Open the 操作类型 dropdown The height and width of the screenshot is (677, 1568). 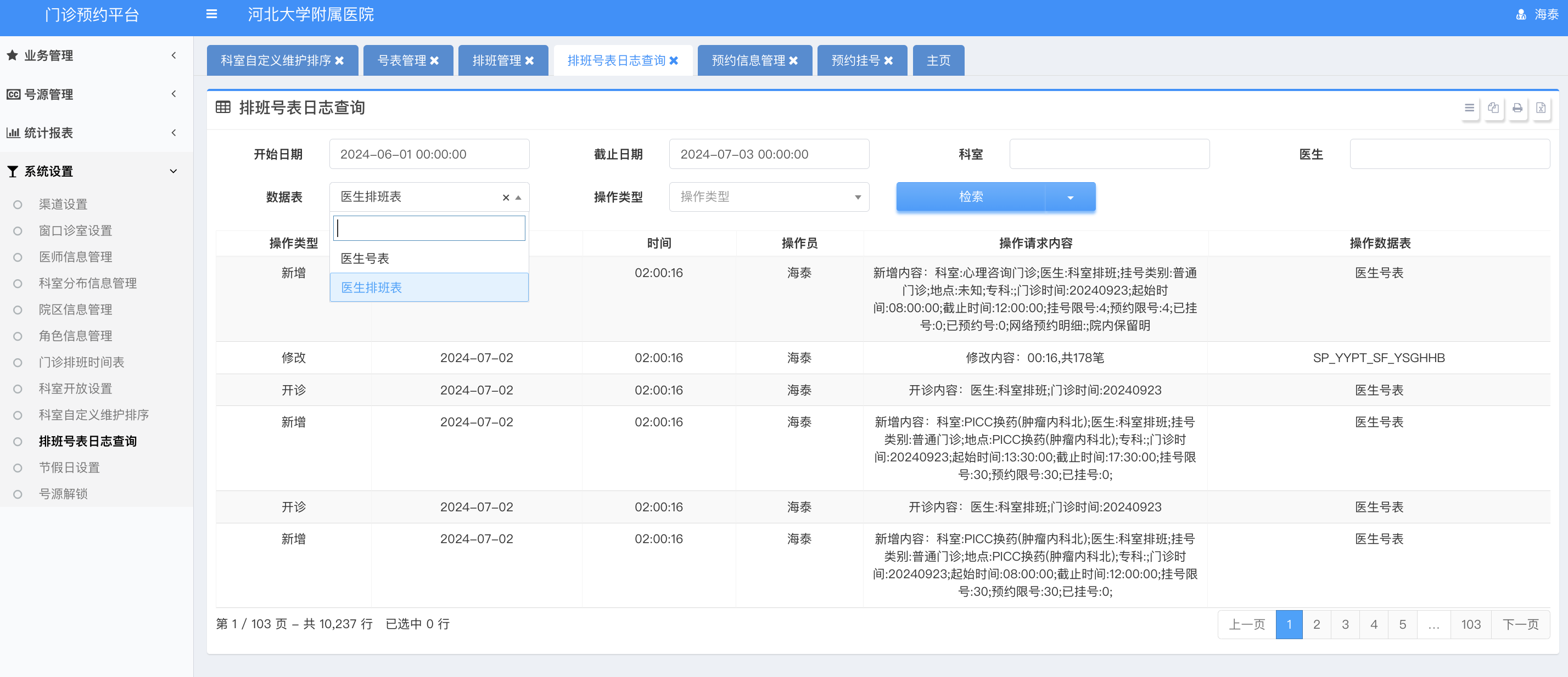click(x=768, y=197)
